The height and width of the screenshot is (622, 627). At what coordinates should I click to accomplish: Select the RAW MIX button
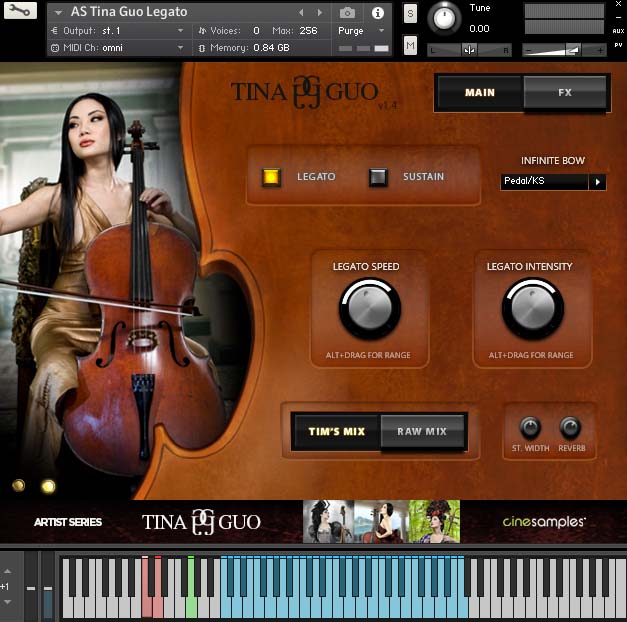422,432
